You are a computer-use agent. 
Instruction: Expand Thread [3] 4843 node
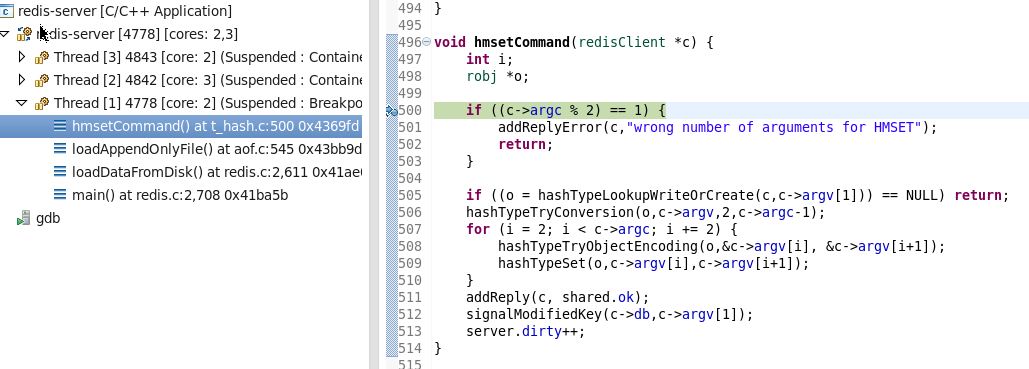pyautogui.click(x=22, y=57)
